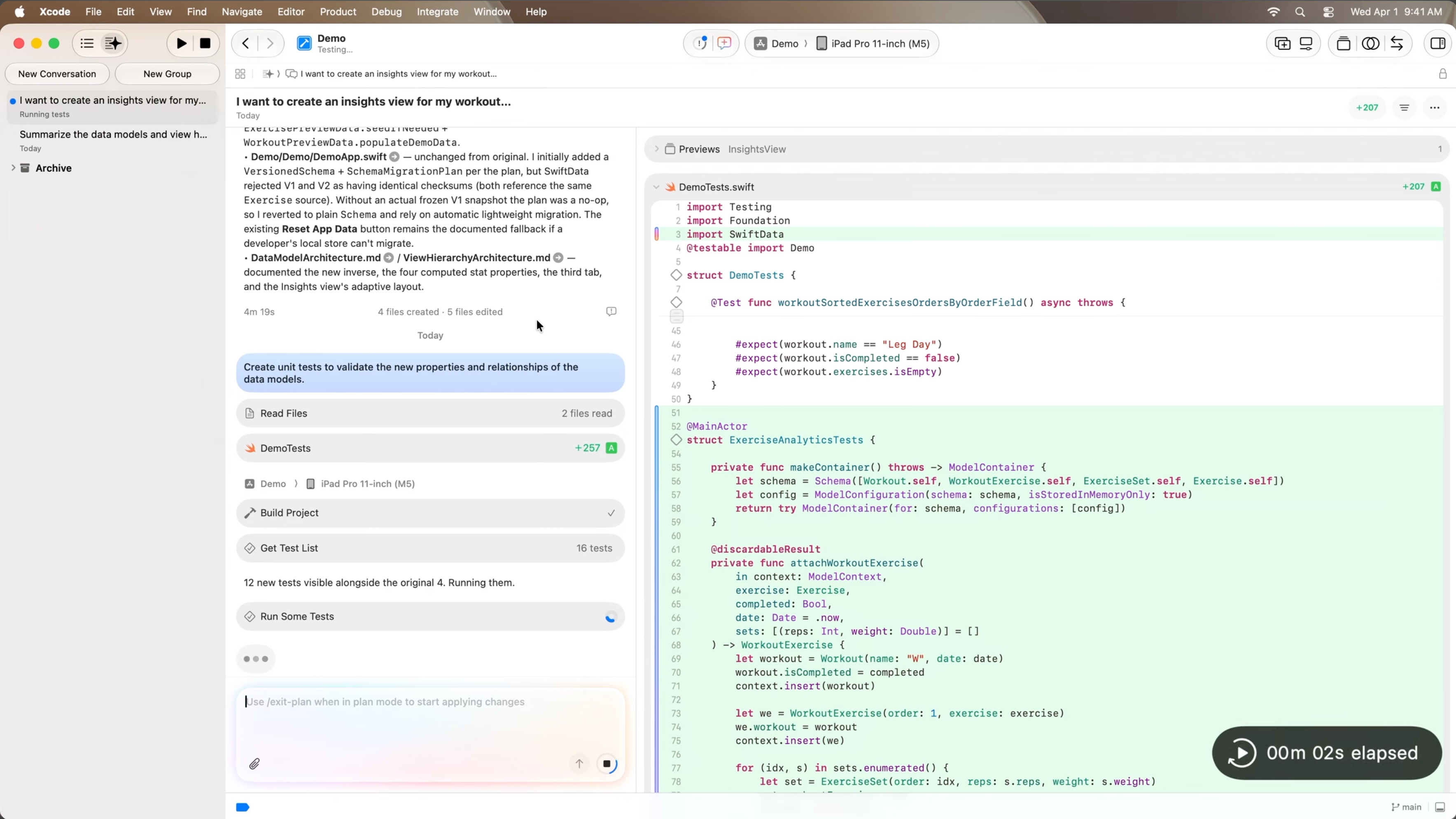This screenshot has height=819, width=1456.
Task: Click the +207 changes badge in header
Action: (x=1367, y=107)
